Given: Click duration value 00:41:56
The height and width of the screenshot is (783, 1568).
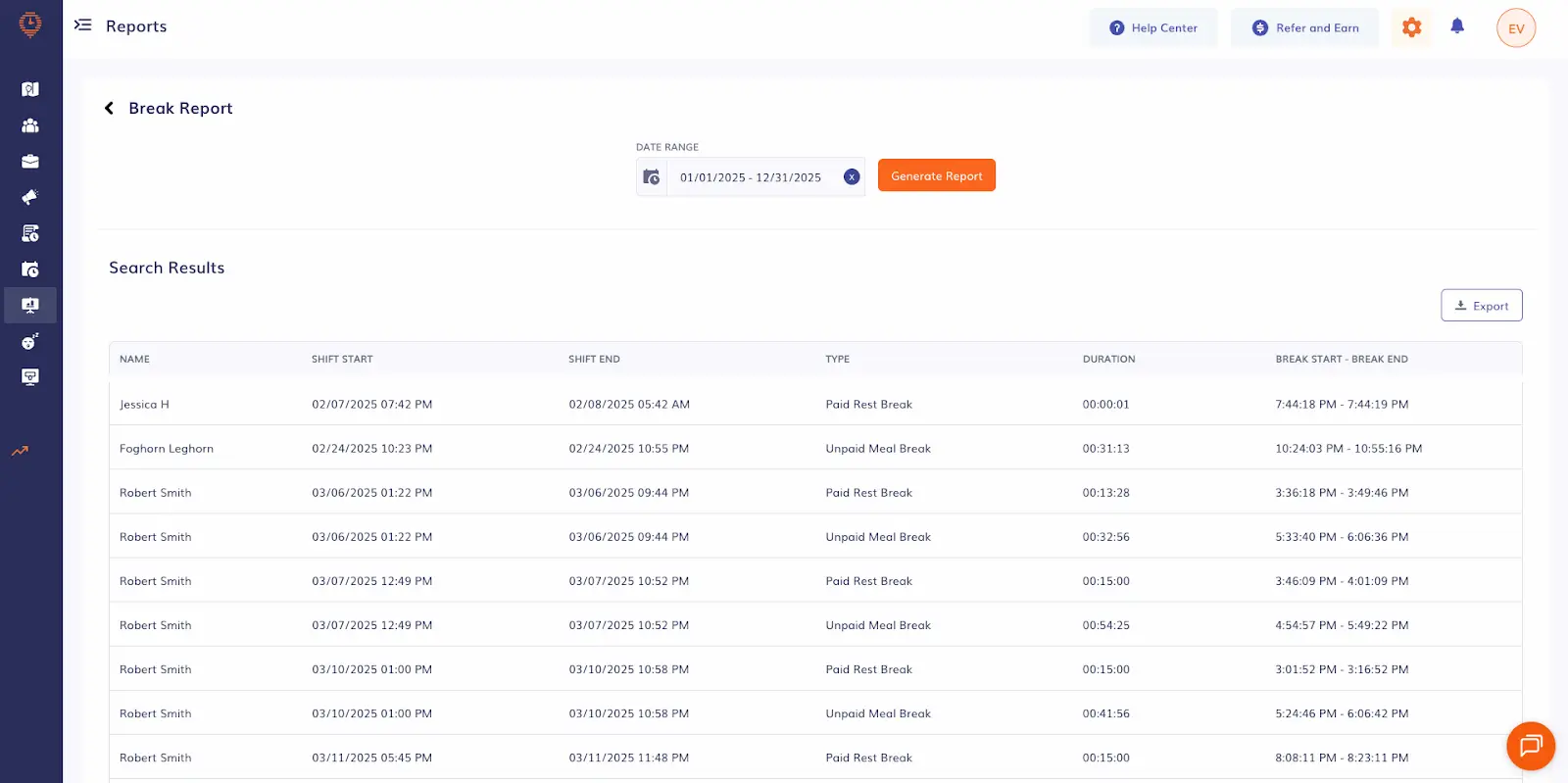Looking at the screenshot, I should 1105,713.
